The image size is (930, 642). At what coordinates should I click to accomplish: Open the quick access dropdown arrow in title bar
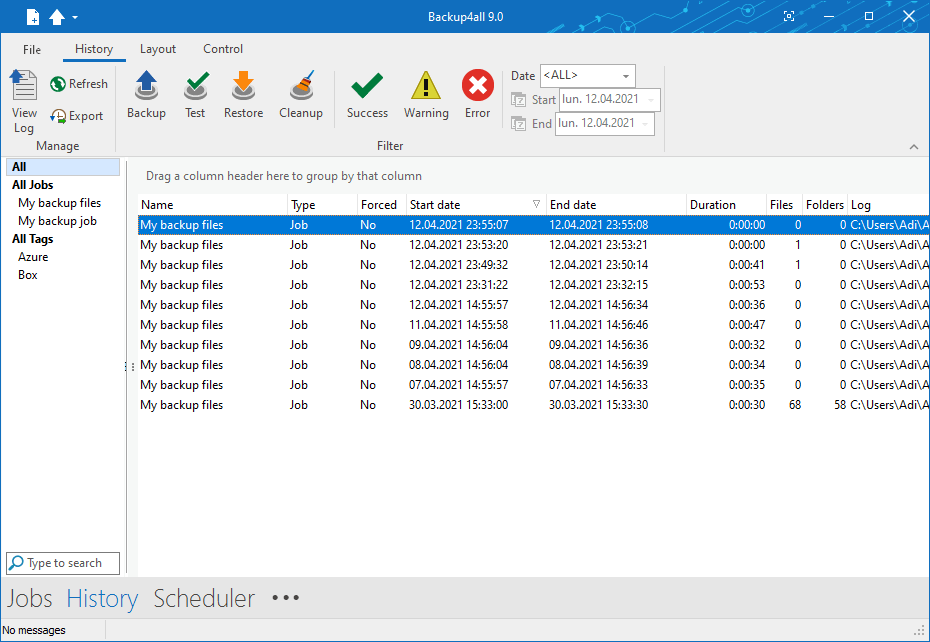click(x=75, y=17)
